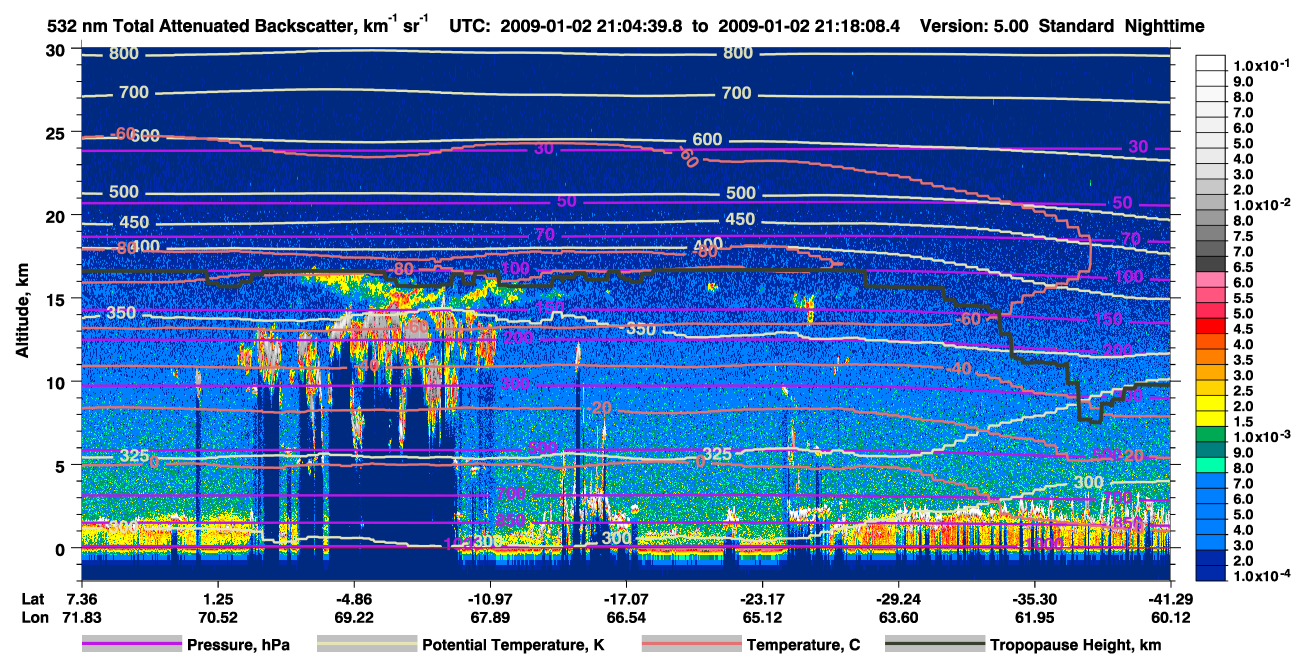The height and width of the screenshot is (667, 1300).
Task: Click the end time '21:18:08.4' in header
Action: tap(859, 27)
